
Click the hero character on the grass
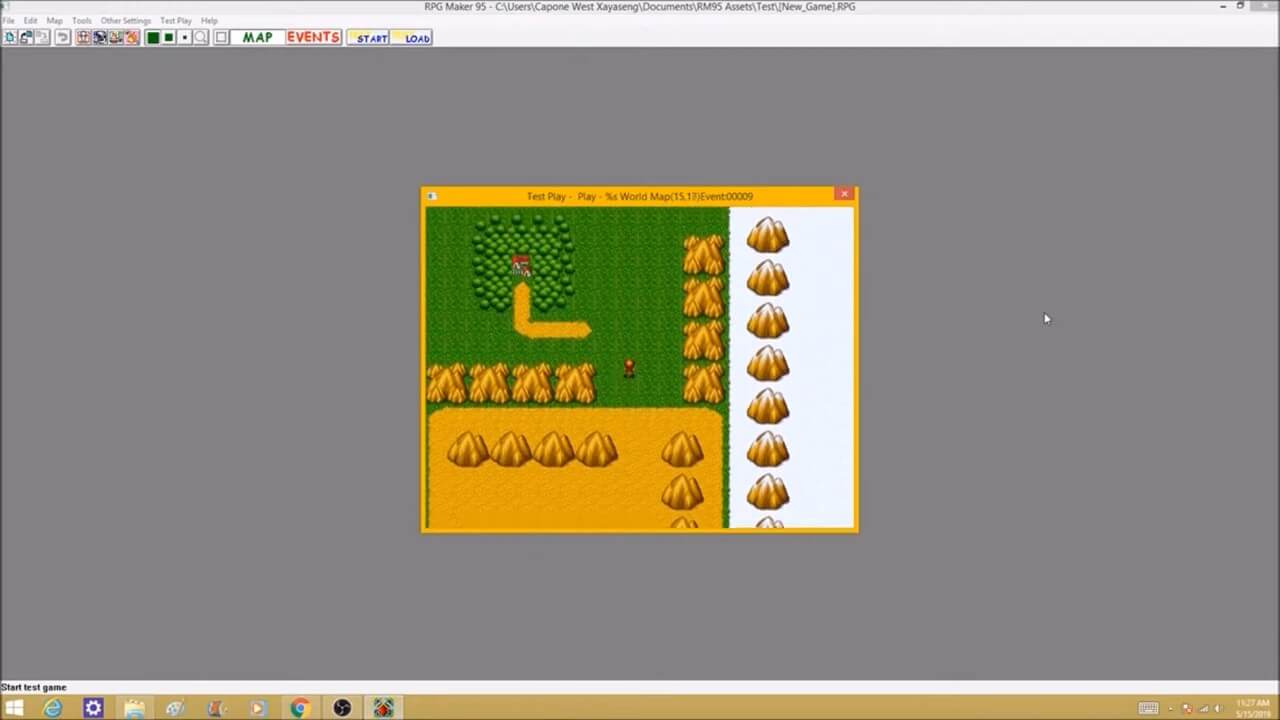(x=629, y=368)
